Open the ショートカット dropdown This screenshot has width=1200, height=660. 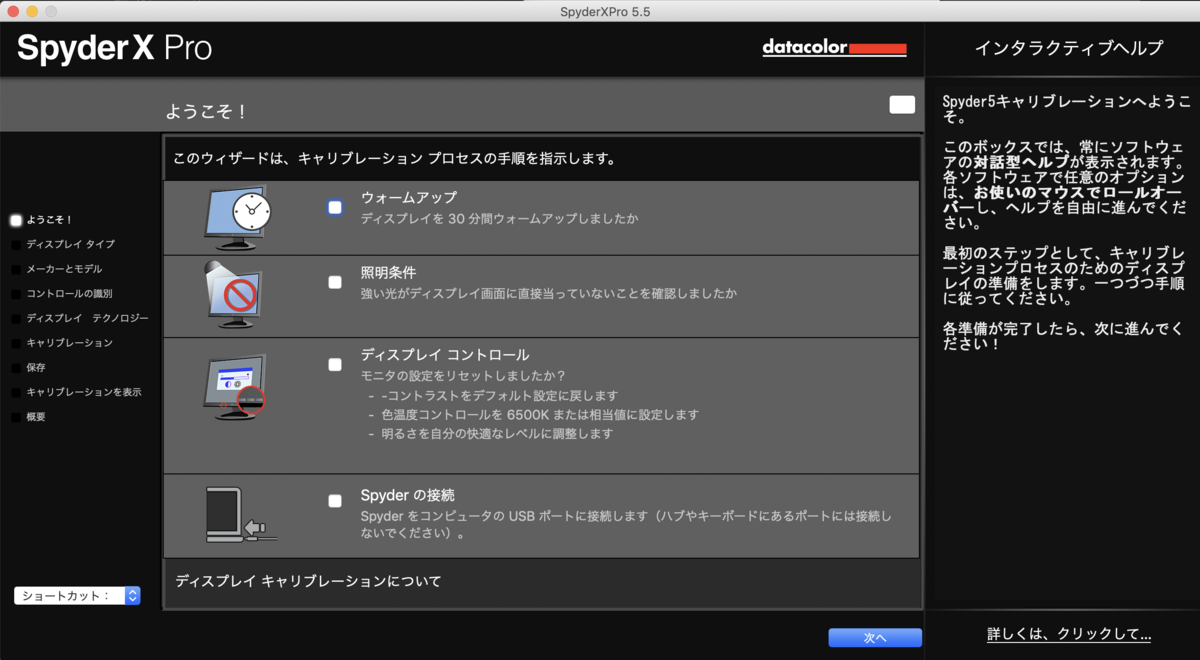point(77,596)
